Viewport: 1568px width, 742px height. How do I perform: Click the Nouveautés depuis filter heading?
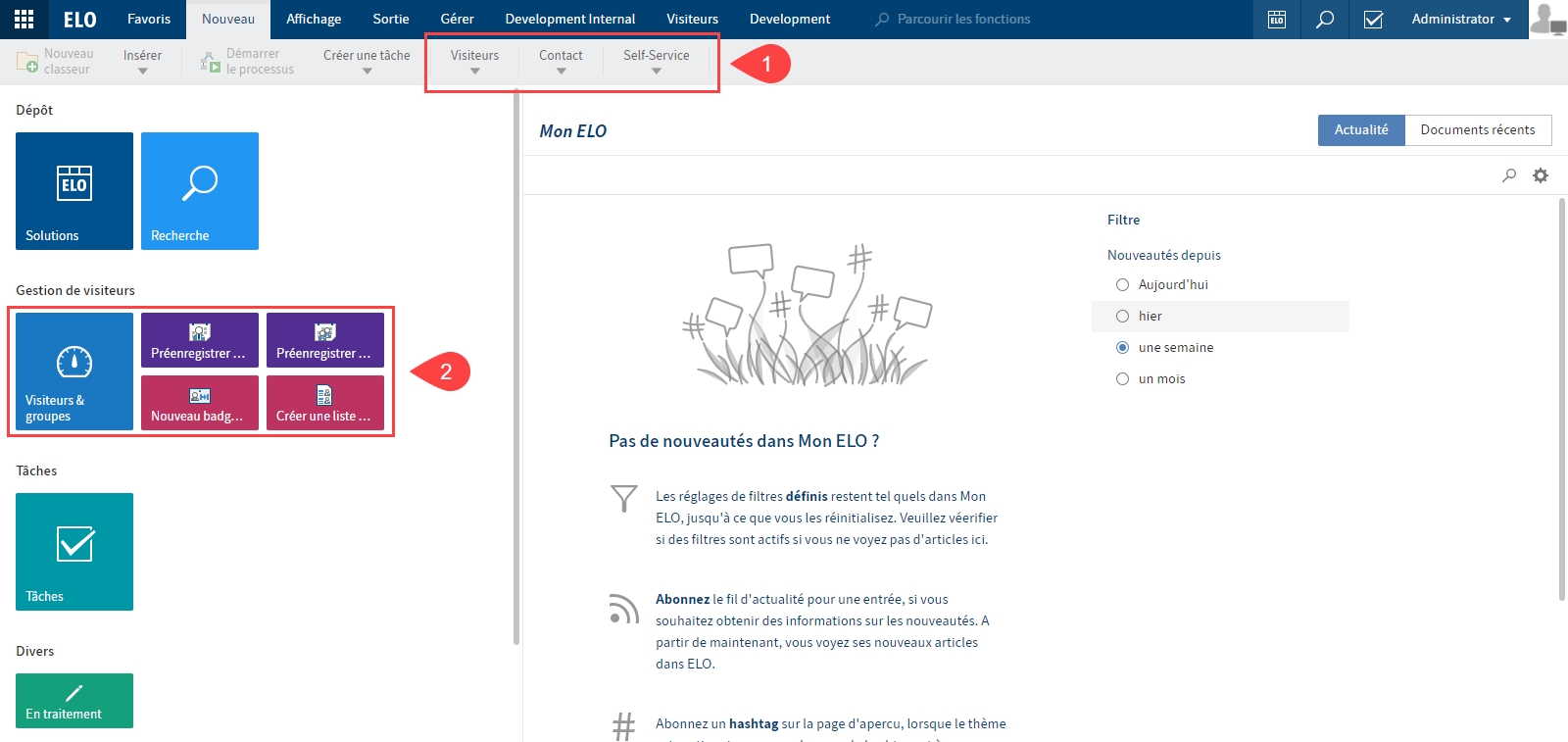click(1164, 255)
